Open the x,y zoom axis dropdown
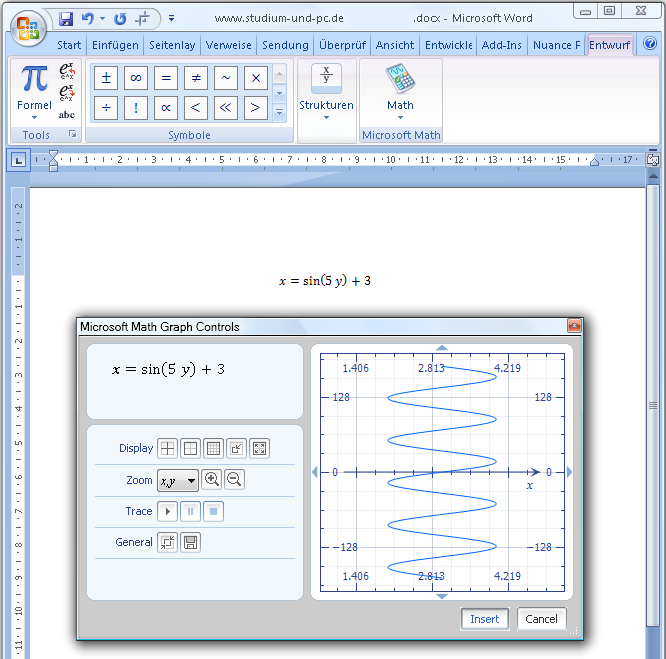Image resolution: width=666 pixels, height=659 pixels. (x=178, y=481)
